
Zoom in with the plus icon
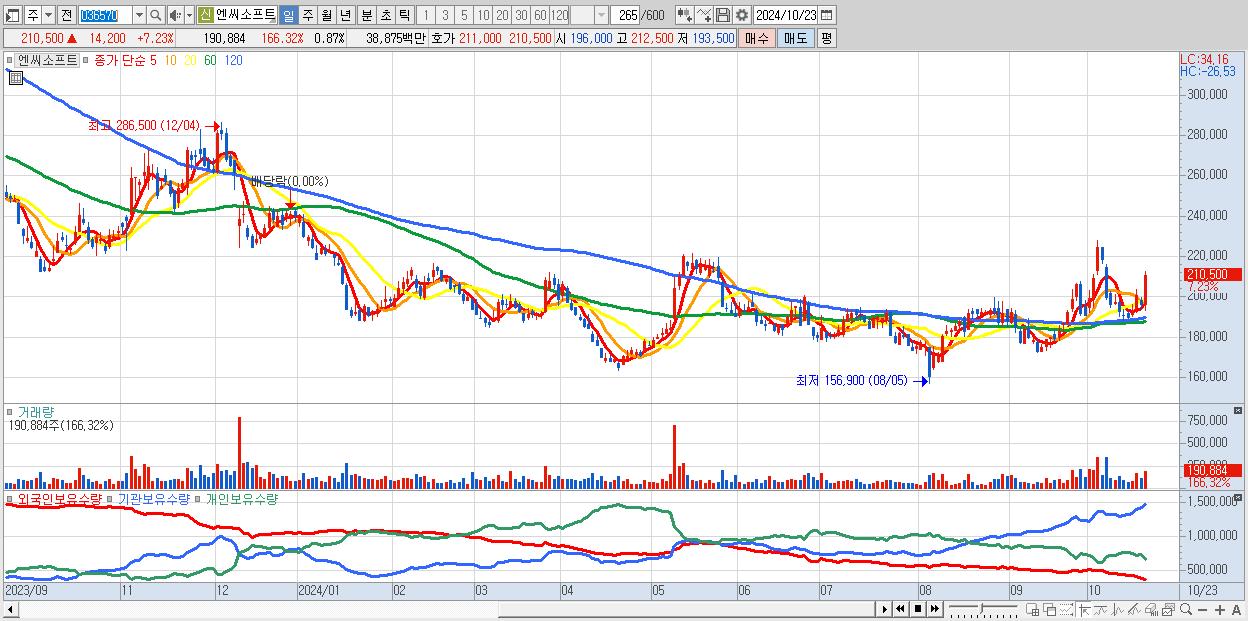point(1219,610)
